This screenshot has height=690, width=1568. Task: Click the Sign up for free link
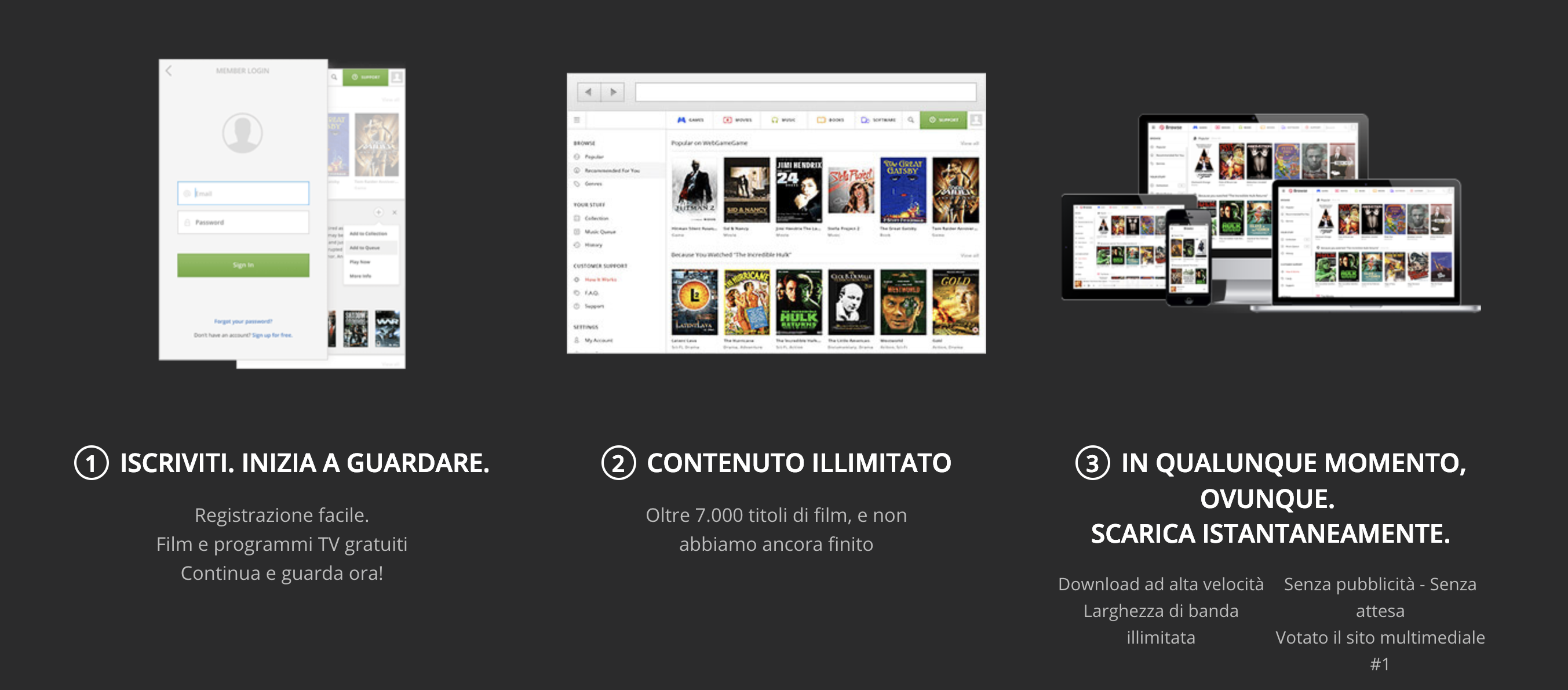(272, 335)
